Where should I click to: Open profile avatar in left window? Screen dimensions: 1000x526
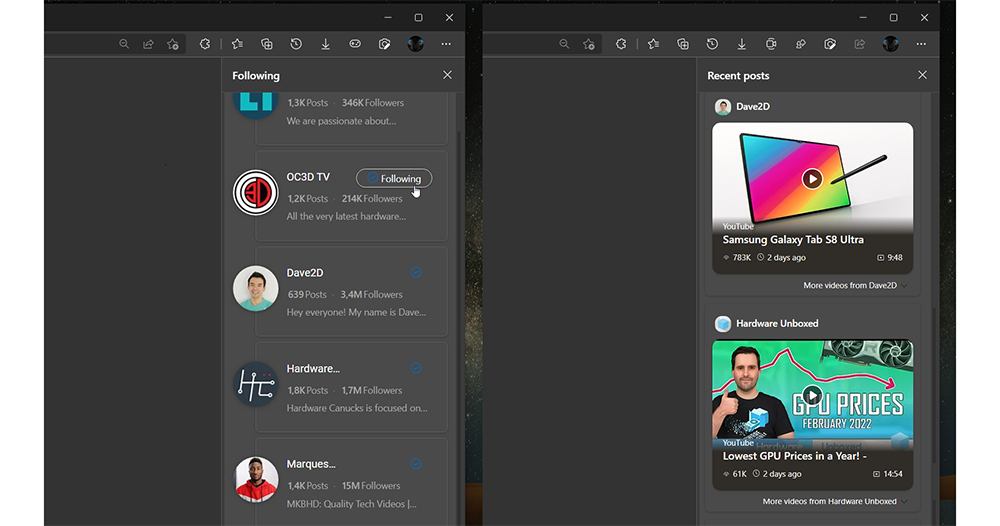click(415, 44)
